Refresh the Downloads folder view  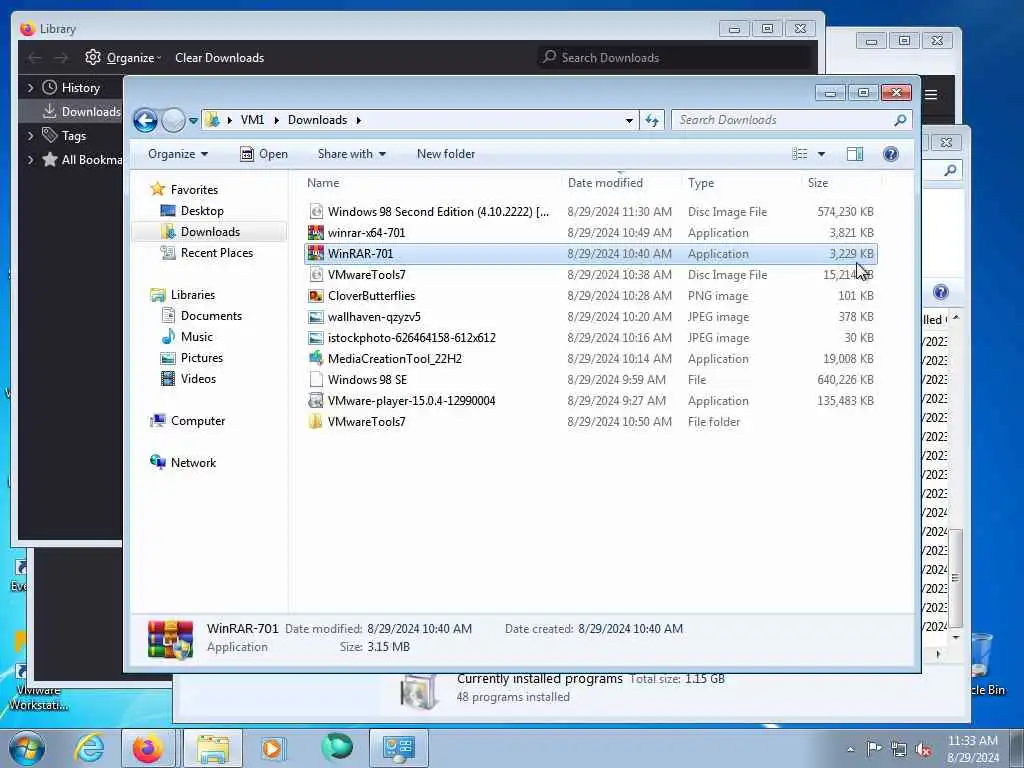pyautogui.click(x=652, y=120)
